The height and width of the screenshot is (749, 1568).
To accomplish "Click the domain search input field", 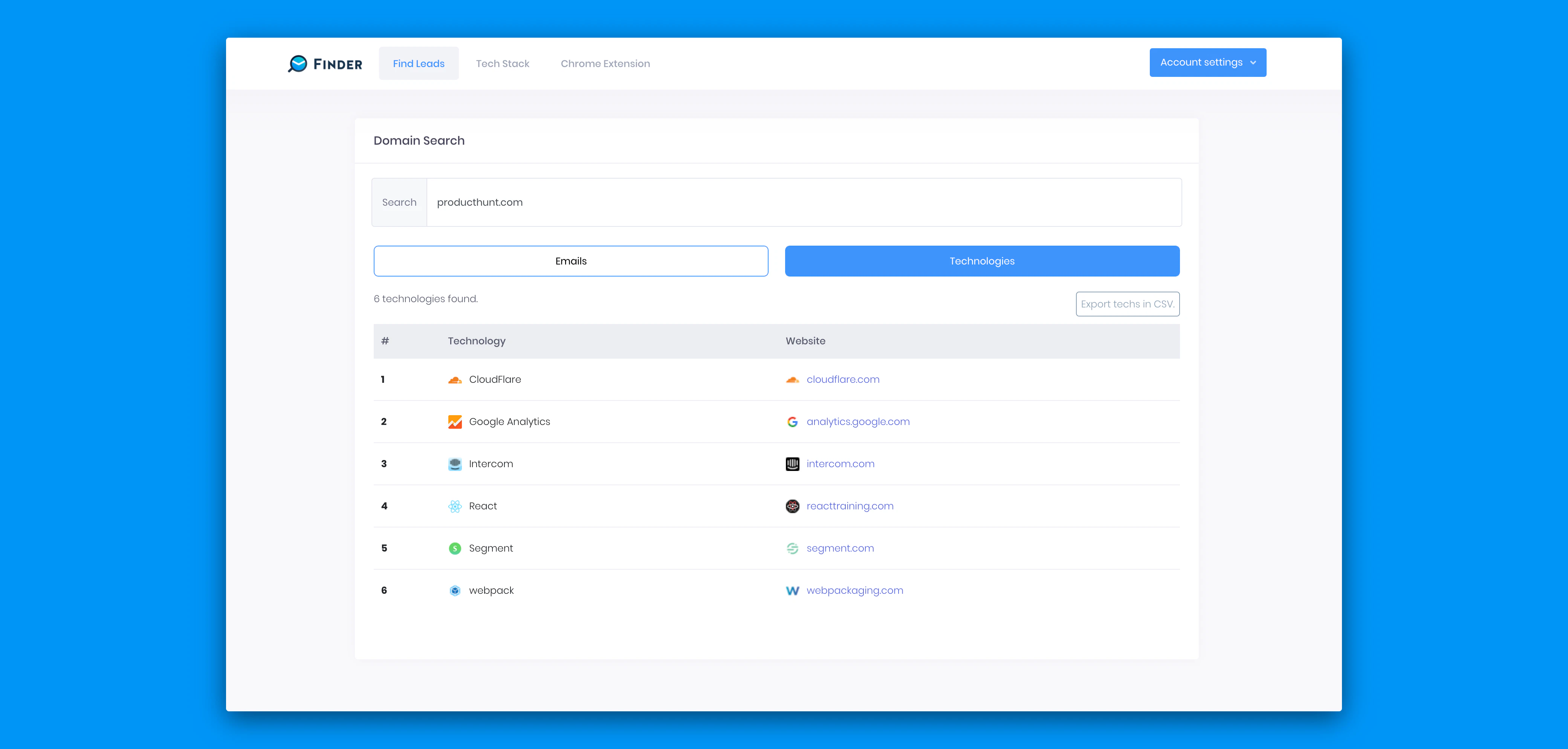I will (804, 202).
